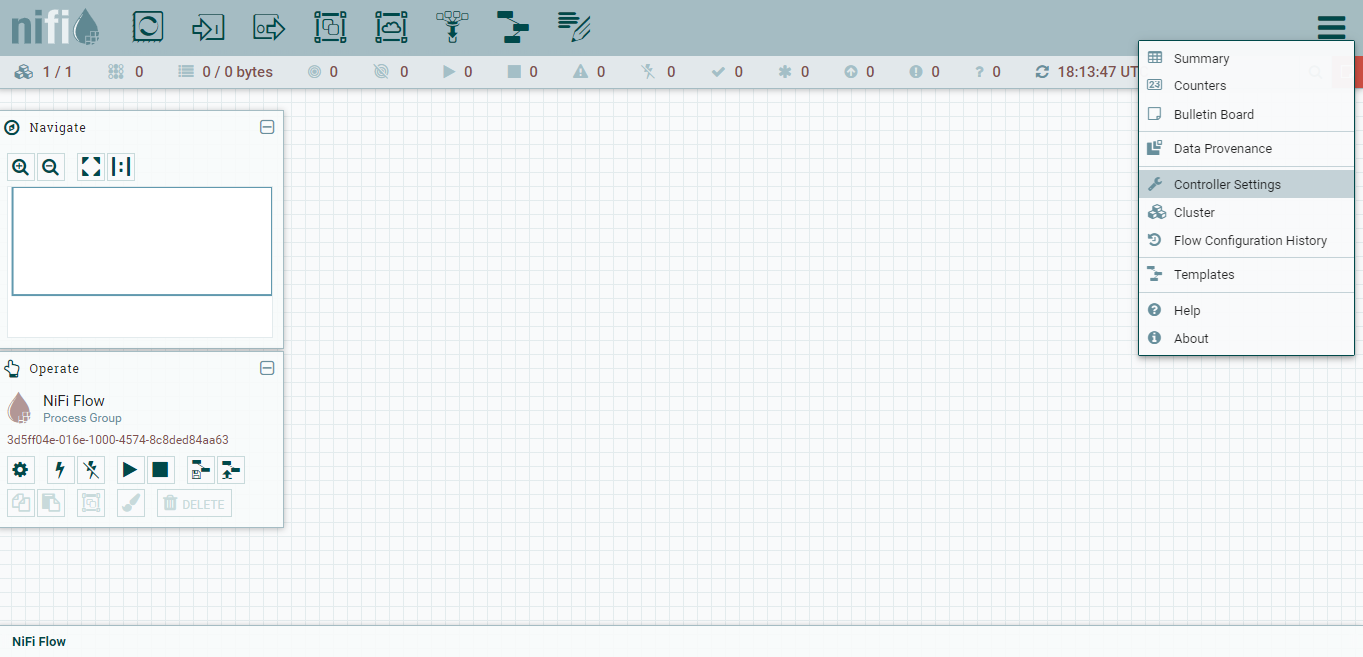Select the Template toolbar icon

pyautogui.click(x=513, y=27)
